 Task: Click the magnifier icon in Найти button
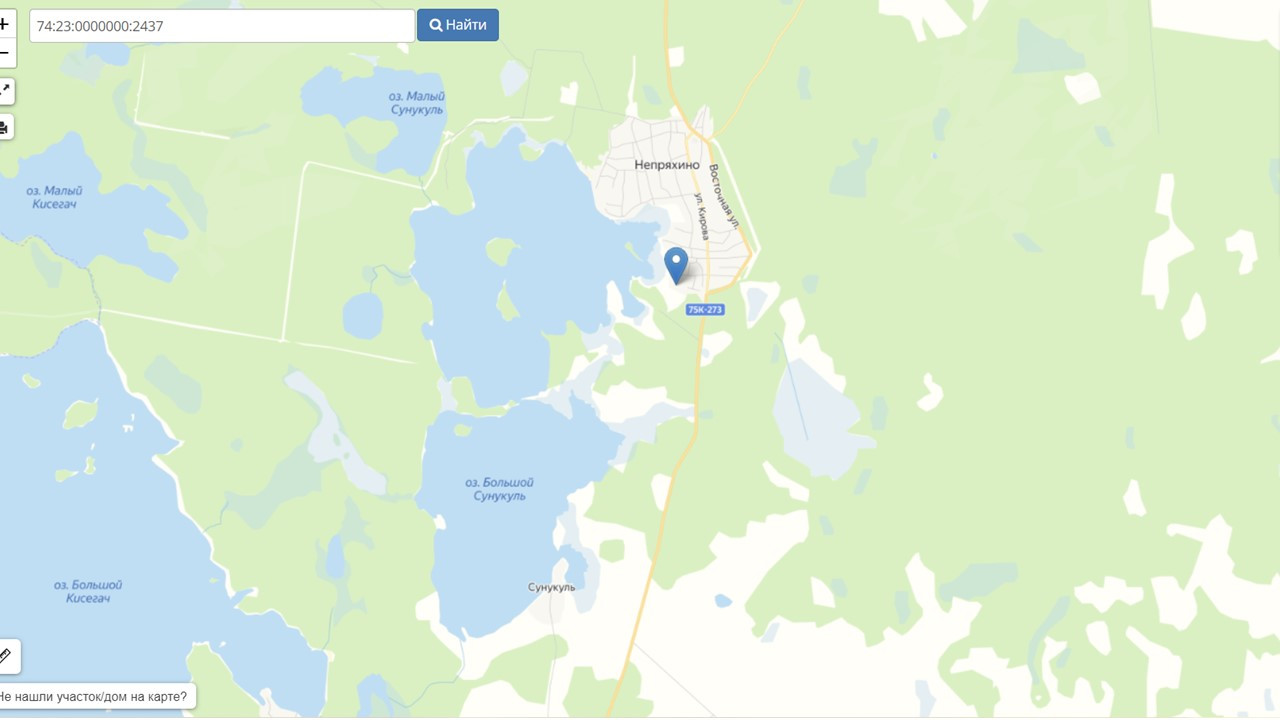436,25
